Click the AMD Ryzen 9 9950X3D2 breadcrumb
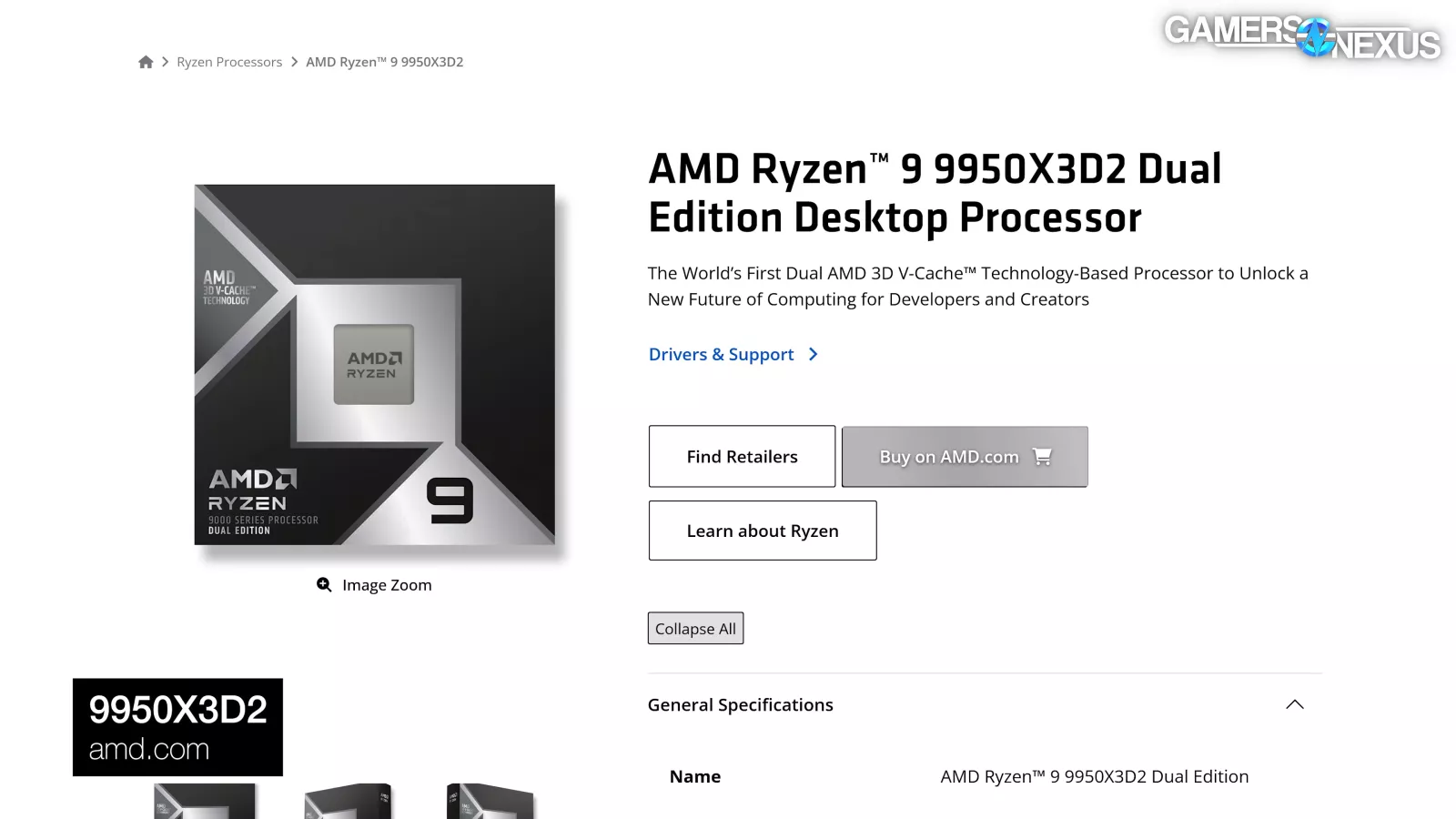This screenshot has height=819, width=1456. coord(384,62)
